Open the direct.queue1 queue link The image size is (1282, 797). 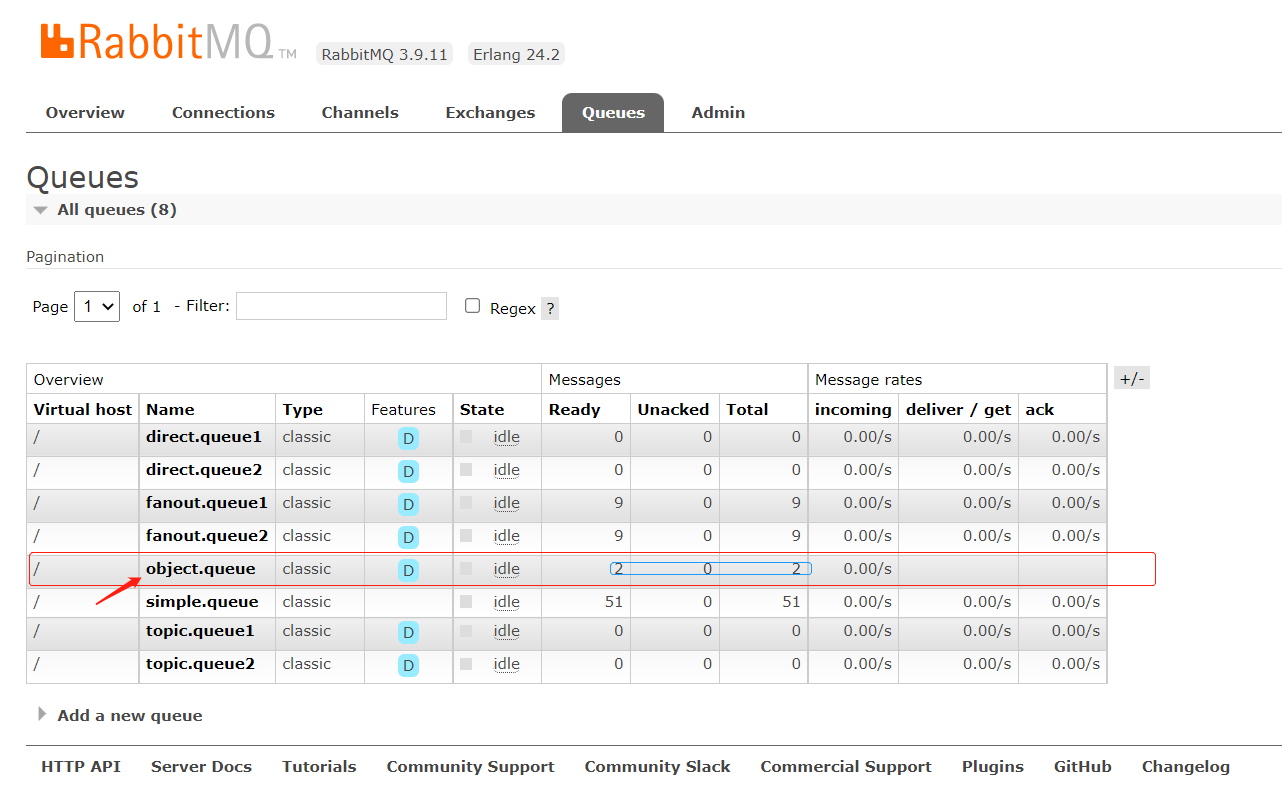tap(204, 437)
